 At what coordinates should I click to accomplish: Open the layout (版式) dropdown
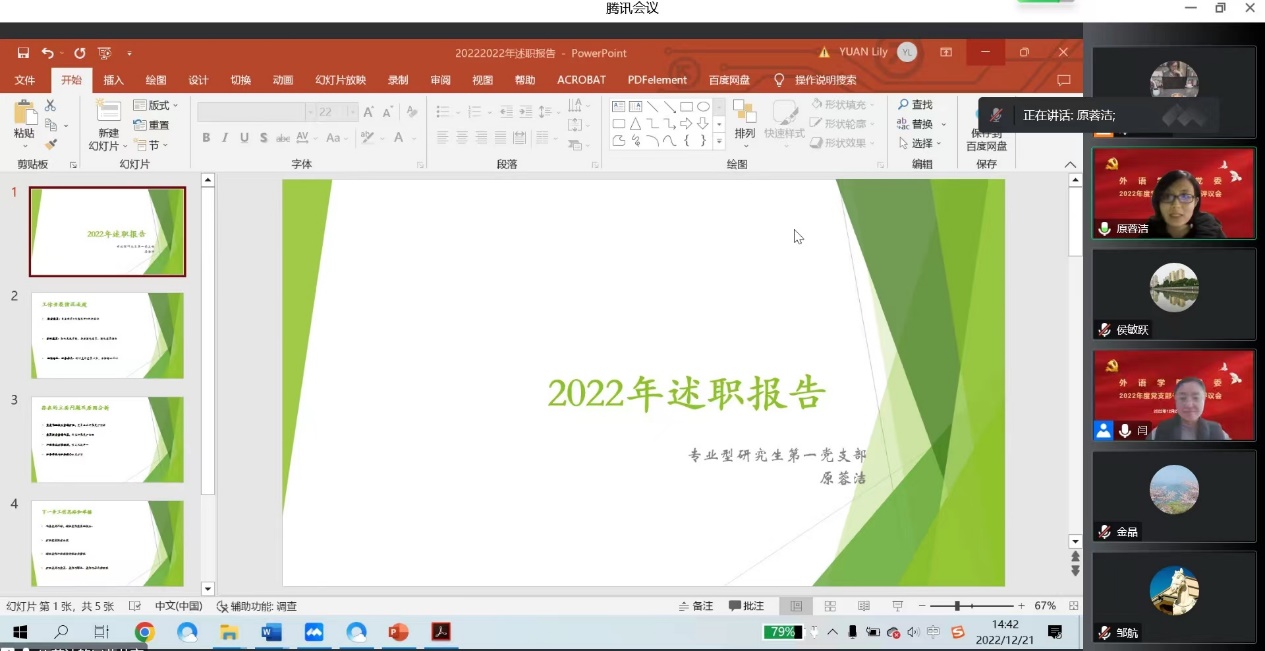pyautogui.click(x=156, y=105)
